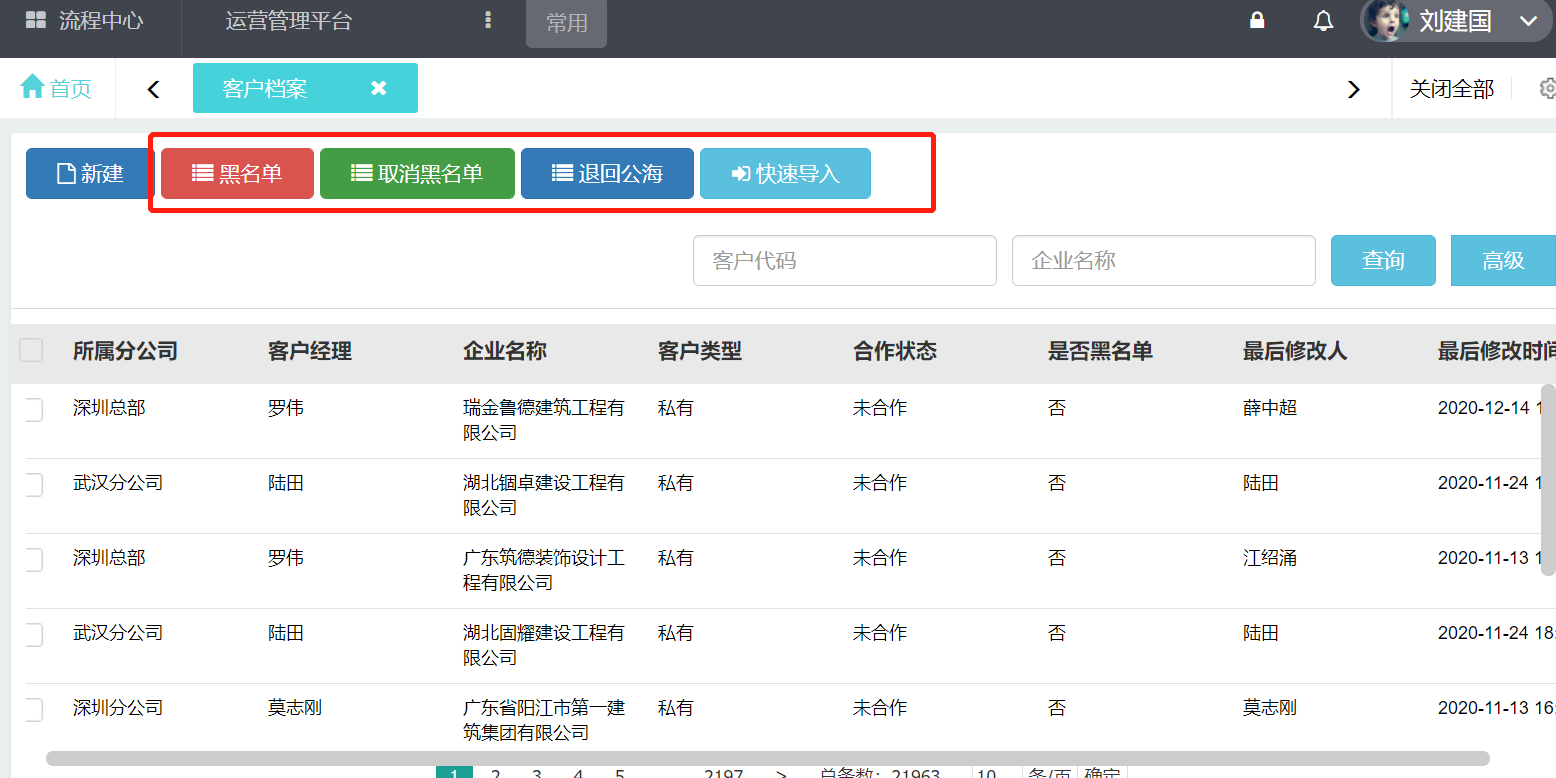Open the three-dot menu beside 运营管理平台

point(488,21)
